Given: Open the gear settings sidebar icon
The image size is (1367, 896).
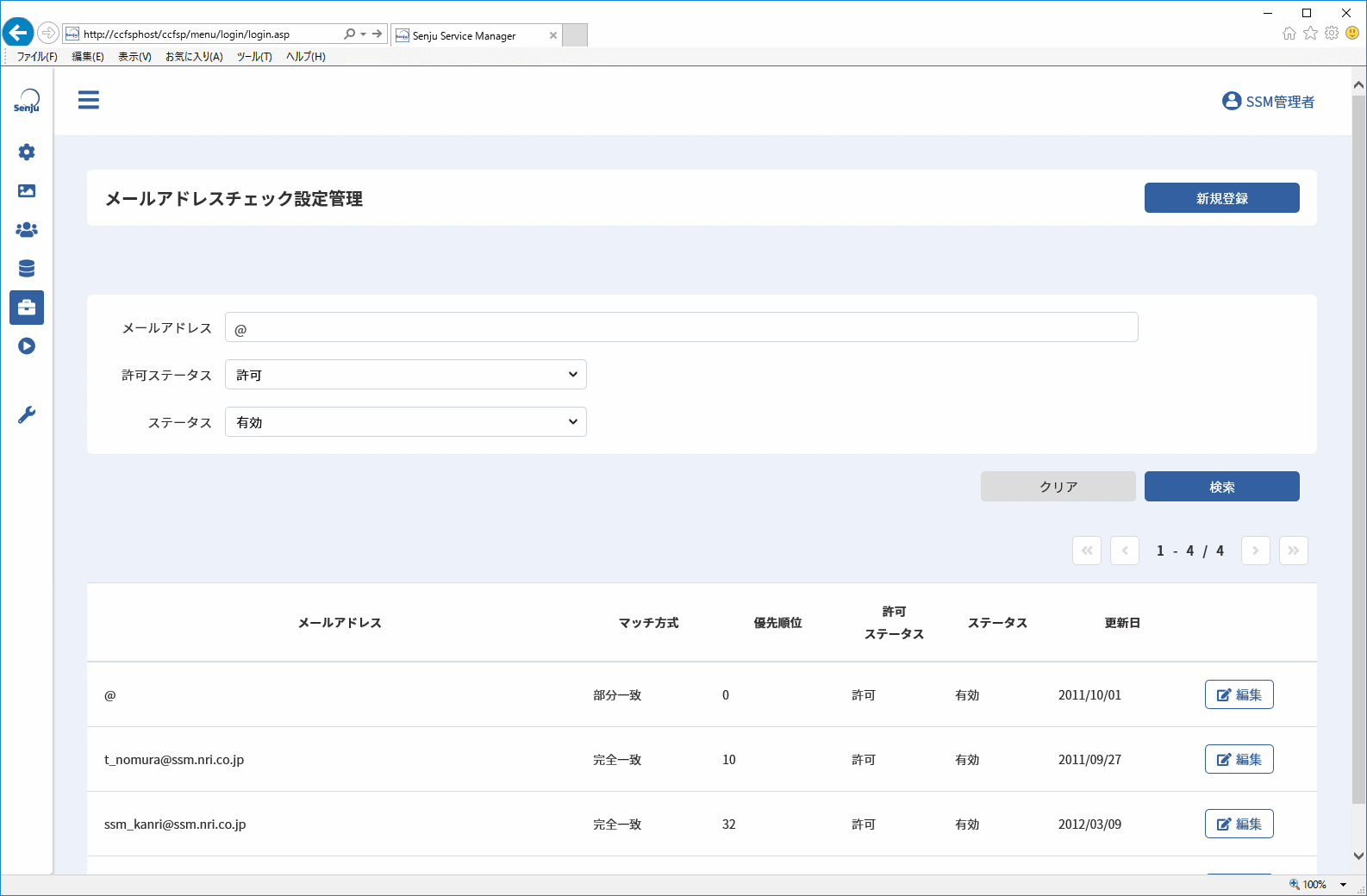Looking at the screenshot, I should 27,152.
